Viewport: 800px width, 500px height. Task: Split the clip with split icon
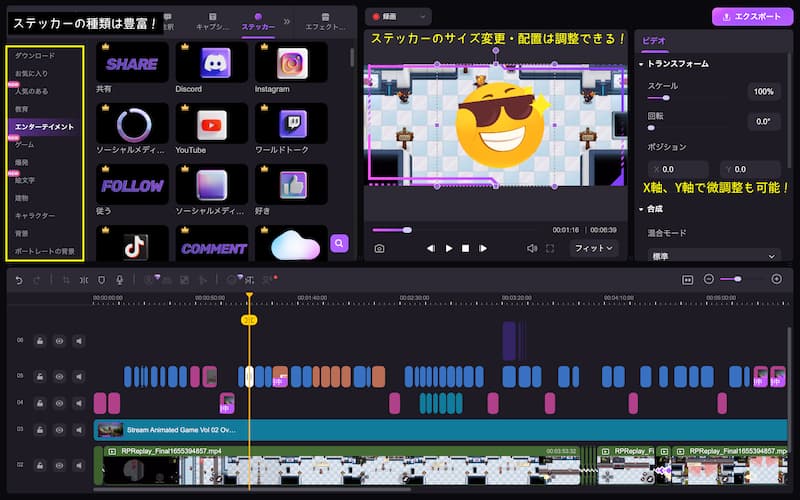point(84,280)
